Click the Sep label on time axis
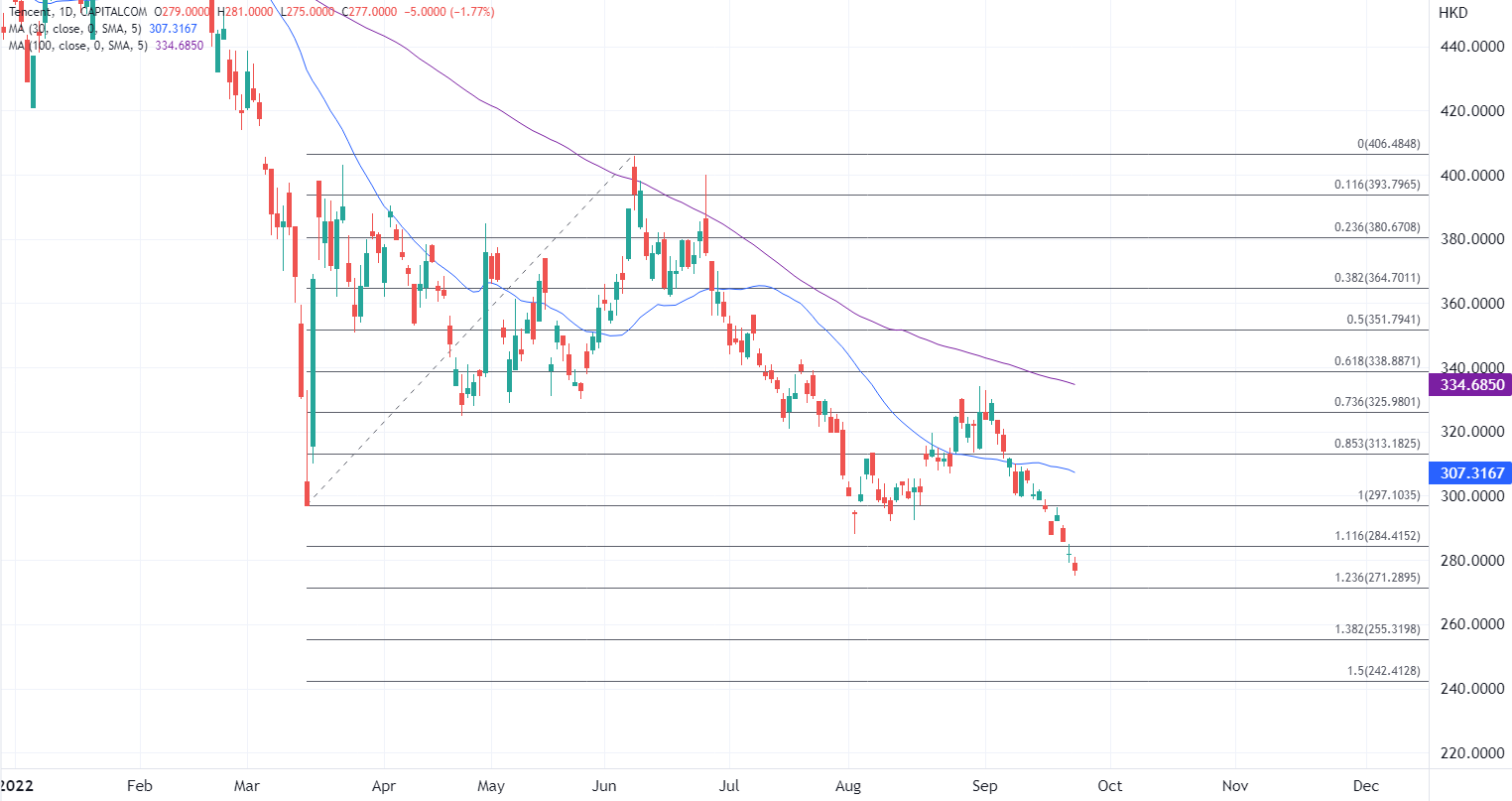 pos(984,786)
